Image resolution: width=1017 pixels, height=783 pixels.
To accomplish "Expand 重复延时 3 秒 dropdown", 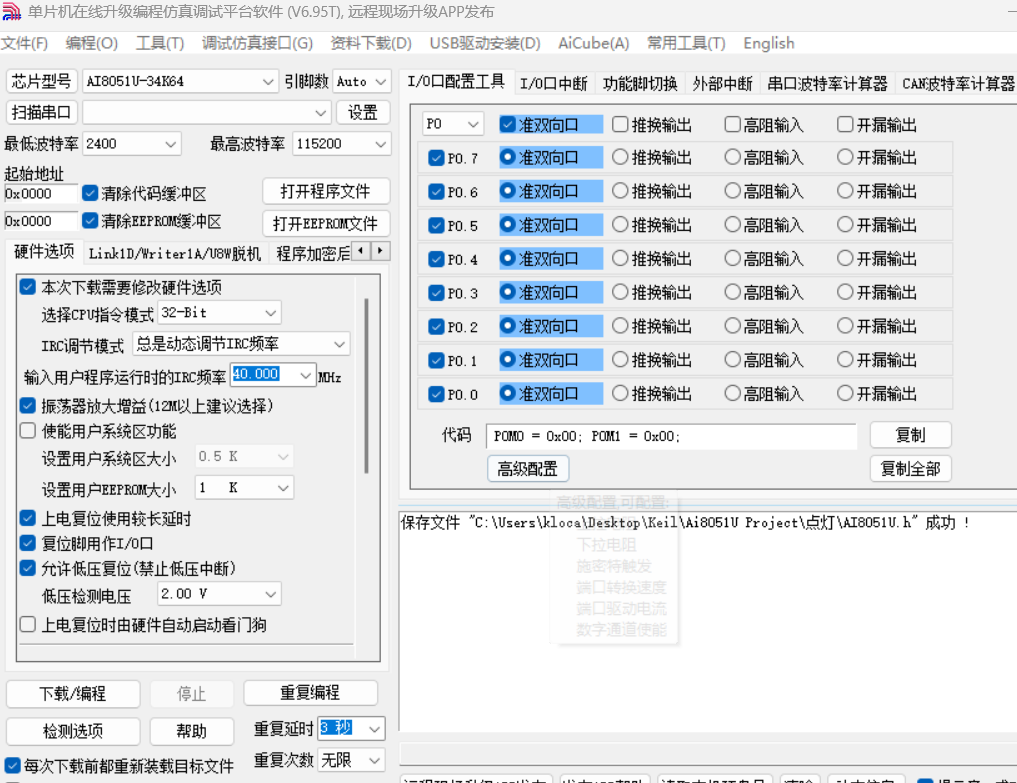I will 374,729.
